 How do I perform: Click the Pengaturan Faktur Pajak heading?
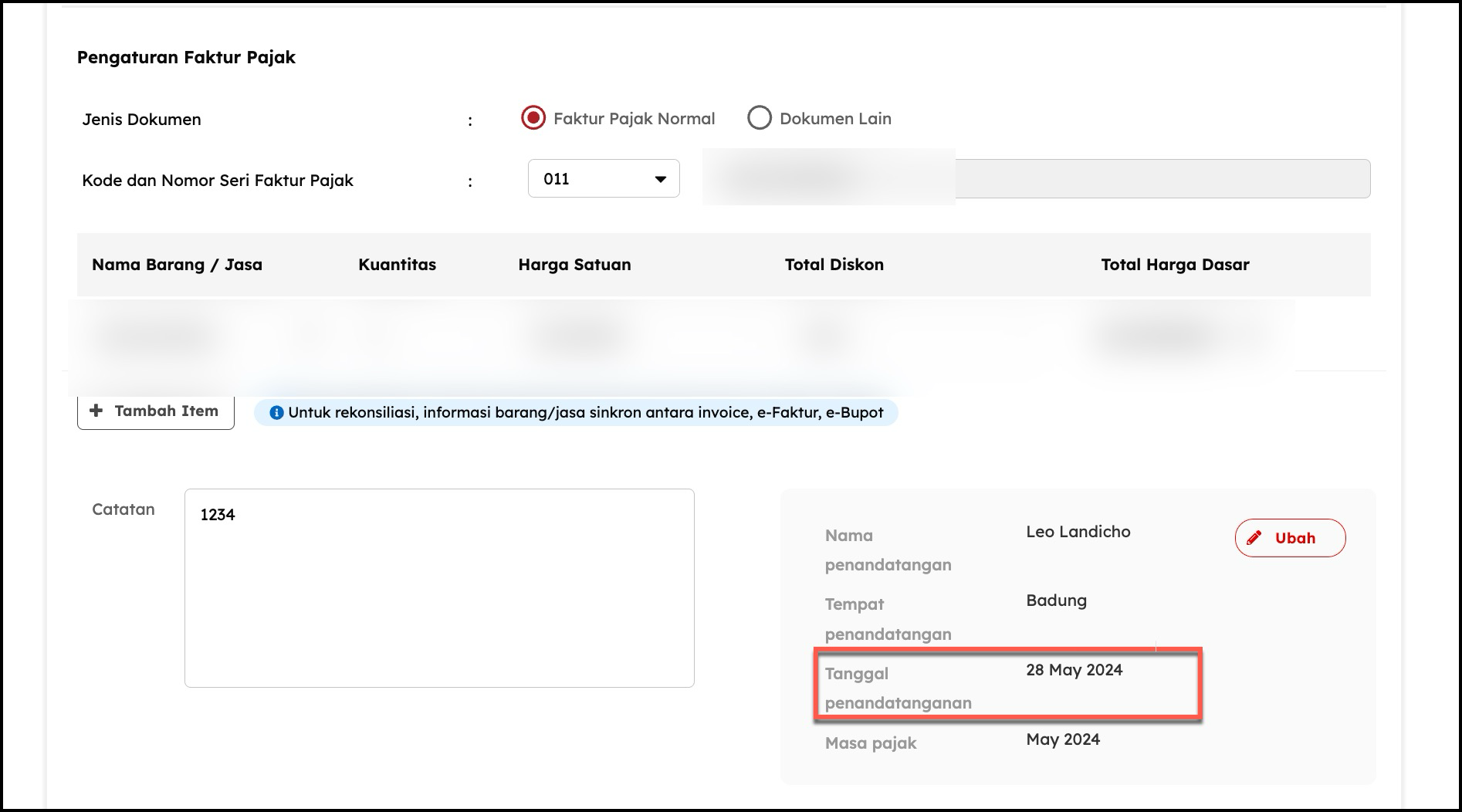(x=186, y=57)
